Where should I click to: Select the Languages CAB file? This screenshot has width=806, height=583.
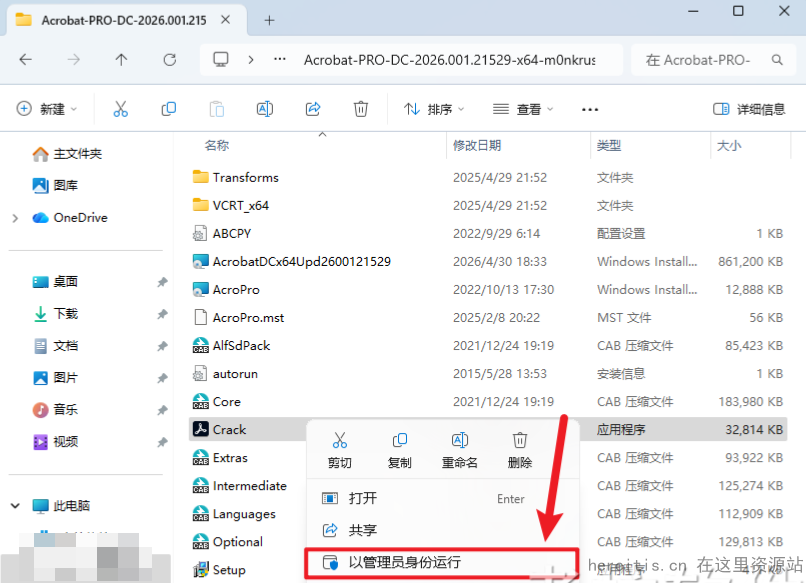[234, 514]
